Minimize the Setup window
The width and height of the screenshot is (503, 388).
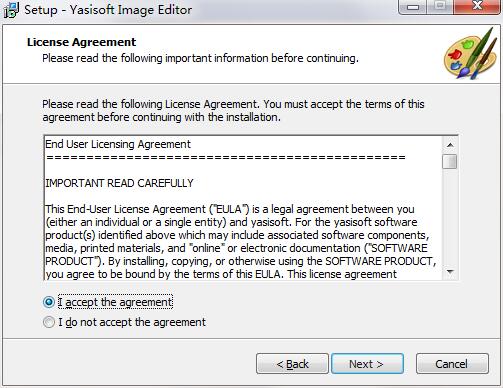click(413, 6)
